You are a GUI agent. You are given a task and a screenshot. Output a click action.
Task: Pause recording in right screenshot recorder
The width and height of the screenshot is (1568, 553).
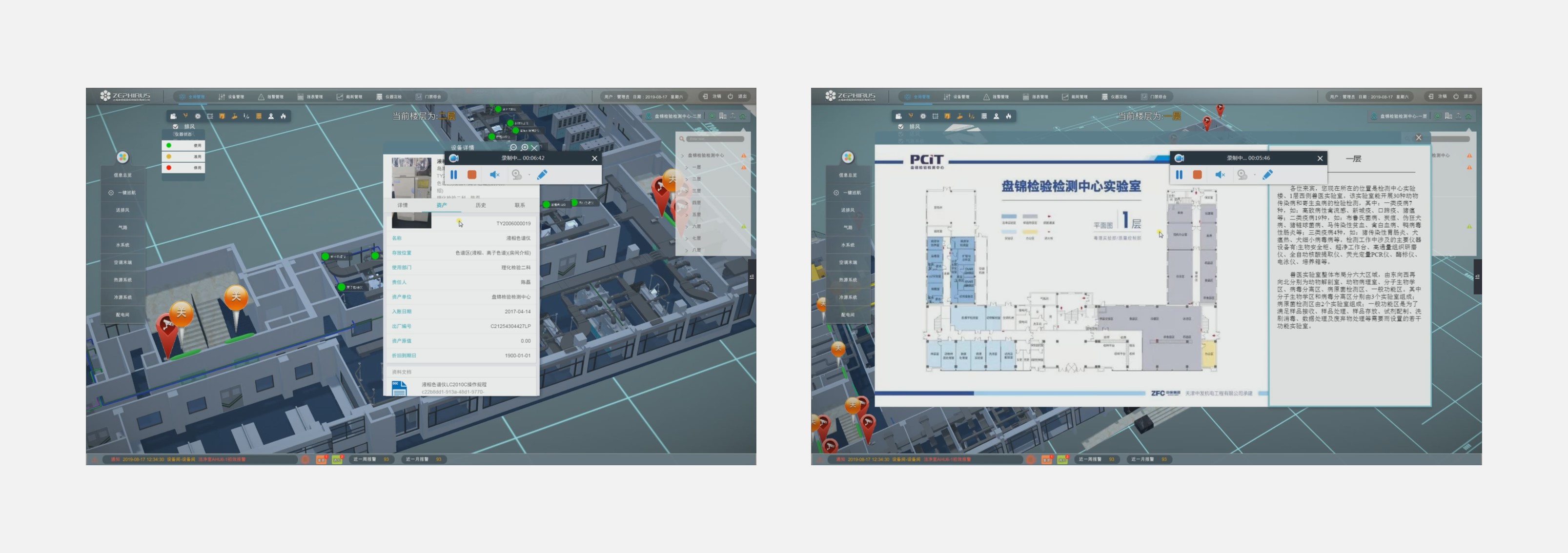tap(1179, 175)
